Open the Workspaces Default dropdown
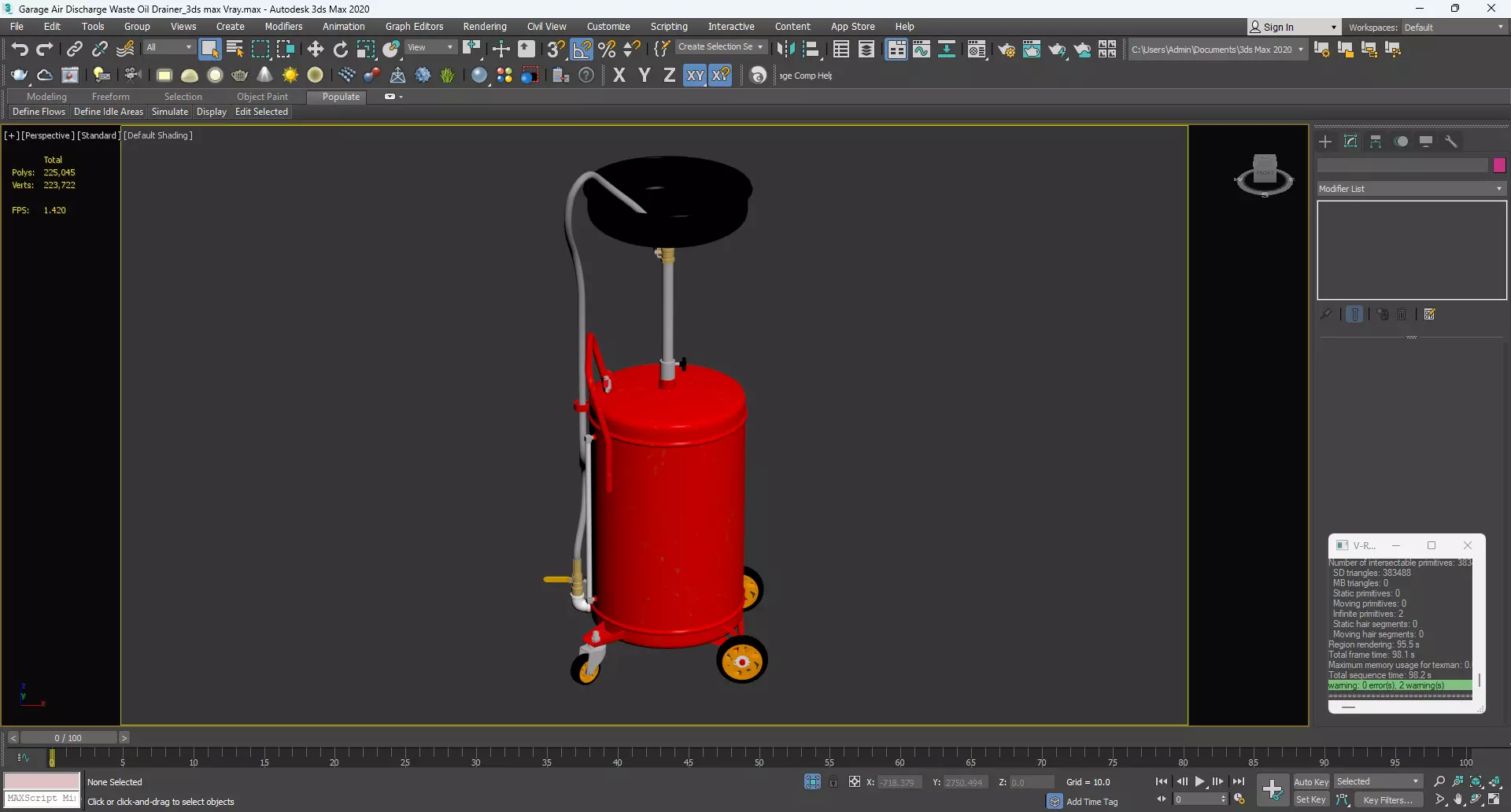The width and height of the screenshot is (1511, 812). 1454,28
